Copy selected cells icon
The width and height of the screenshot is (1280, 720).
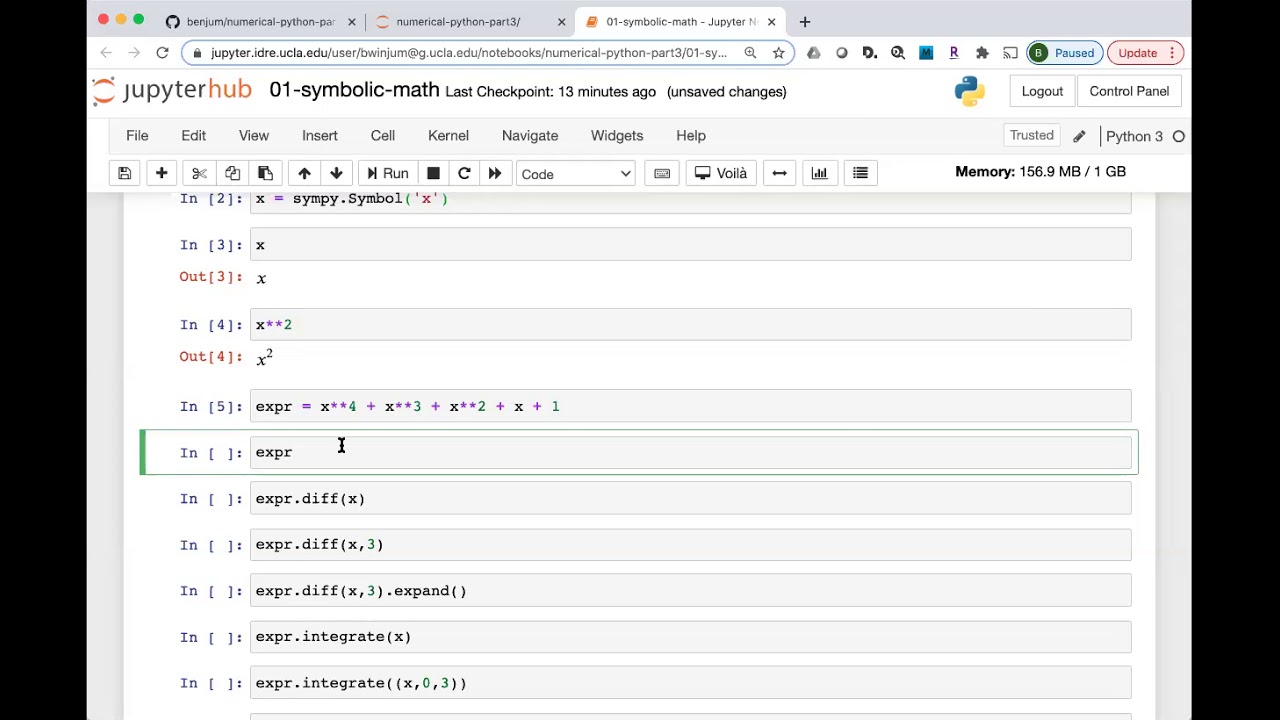[232, 173]
